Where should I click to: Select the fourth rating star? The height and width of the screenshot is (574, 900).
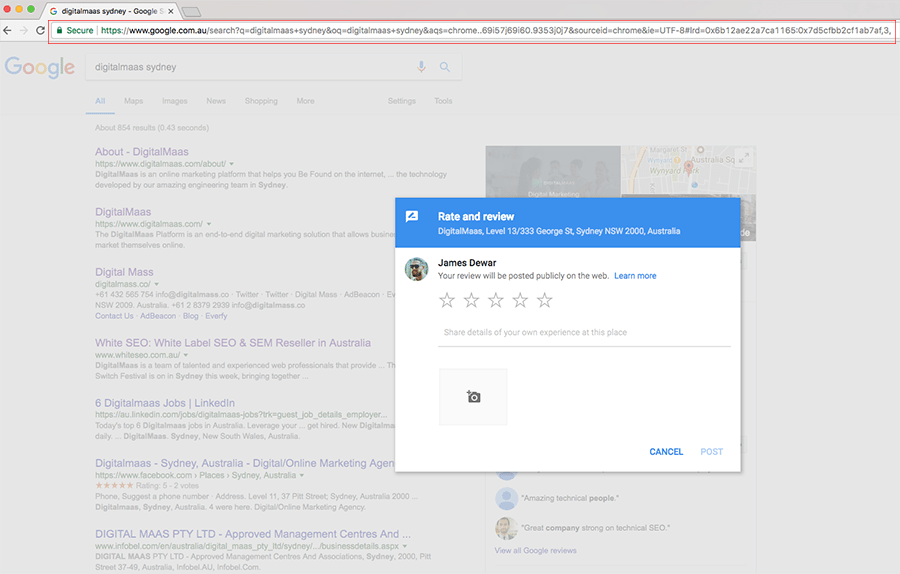tap(520, 300)
